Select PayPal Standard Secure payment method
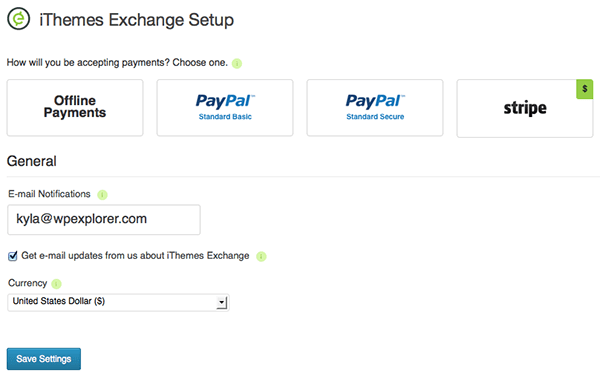The width and height of the screenshot is (600, 380). 375,108
